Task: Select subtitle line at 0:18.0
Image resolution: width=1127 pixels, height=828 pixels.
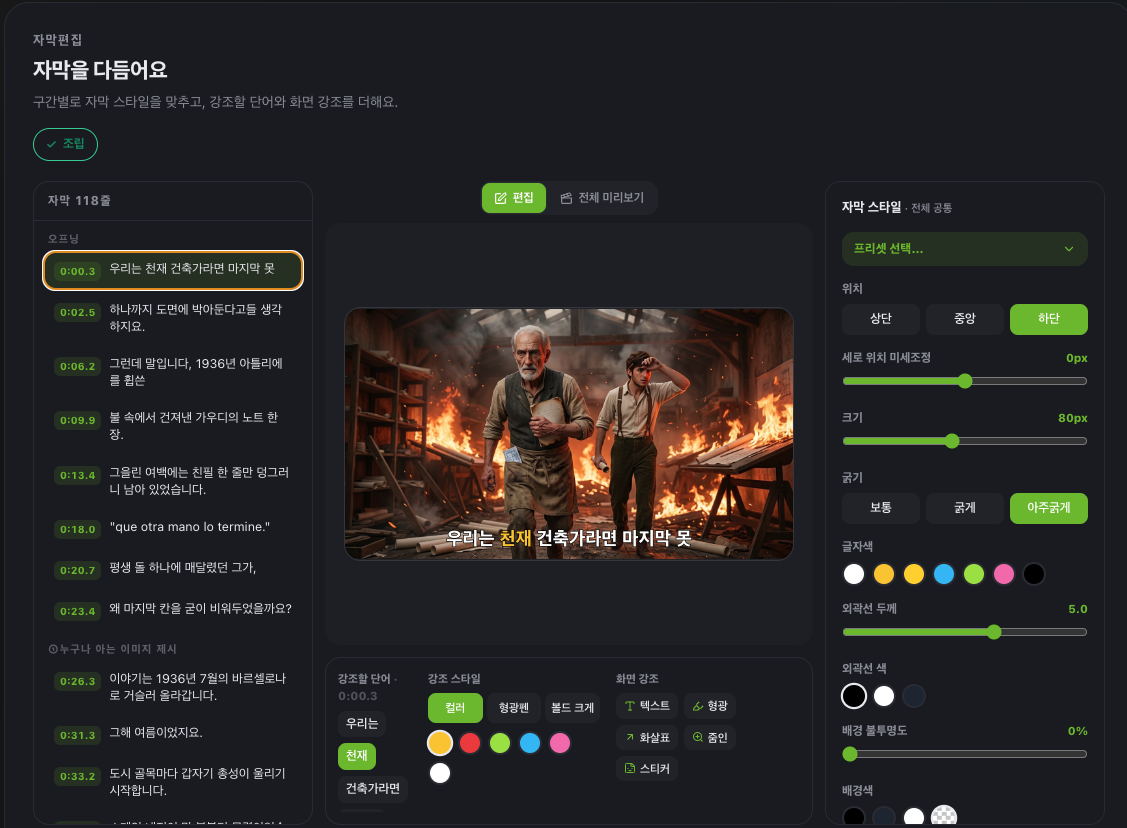Action: [172, 528]
